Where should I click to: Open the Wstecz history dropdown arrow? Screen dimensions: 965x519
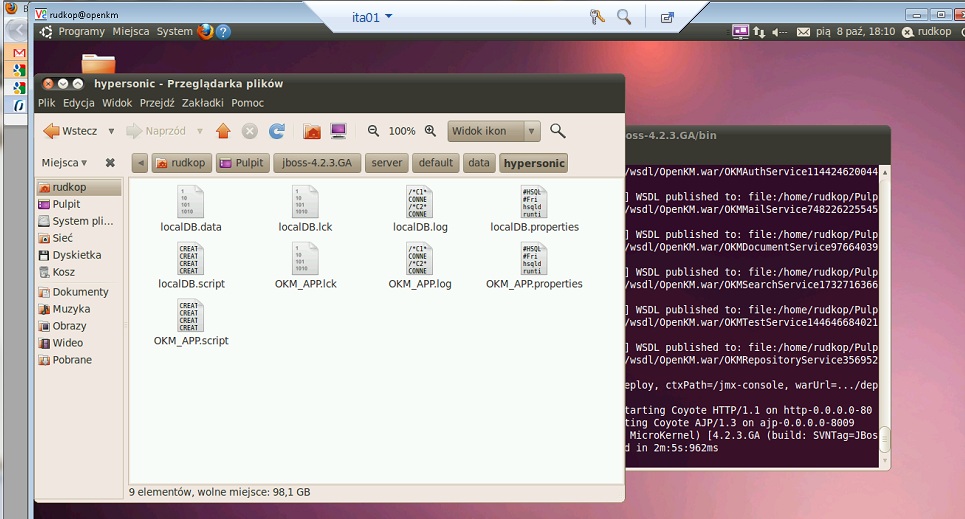pos(111,131)
